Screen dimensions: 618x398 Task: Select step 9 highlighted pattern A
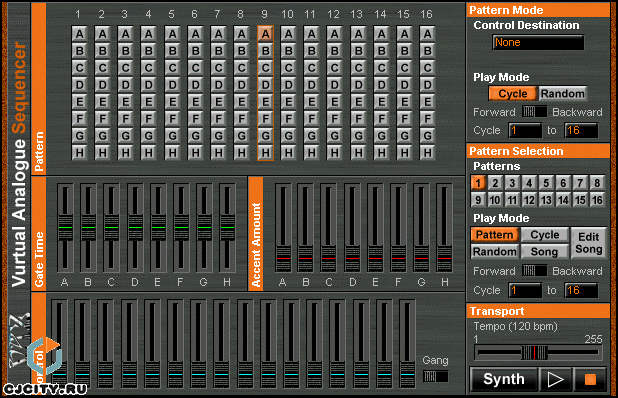265,34
